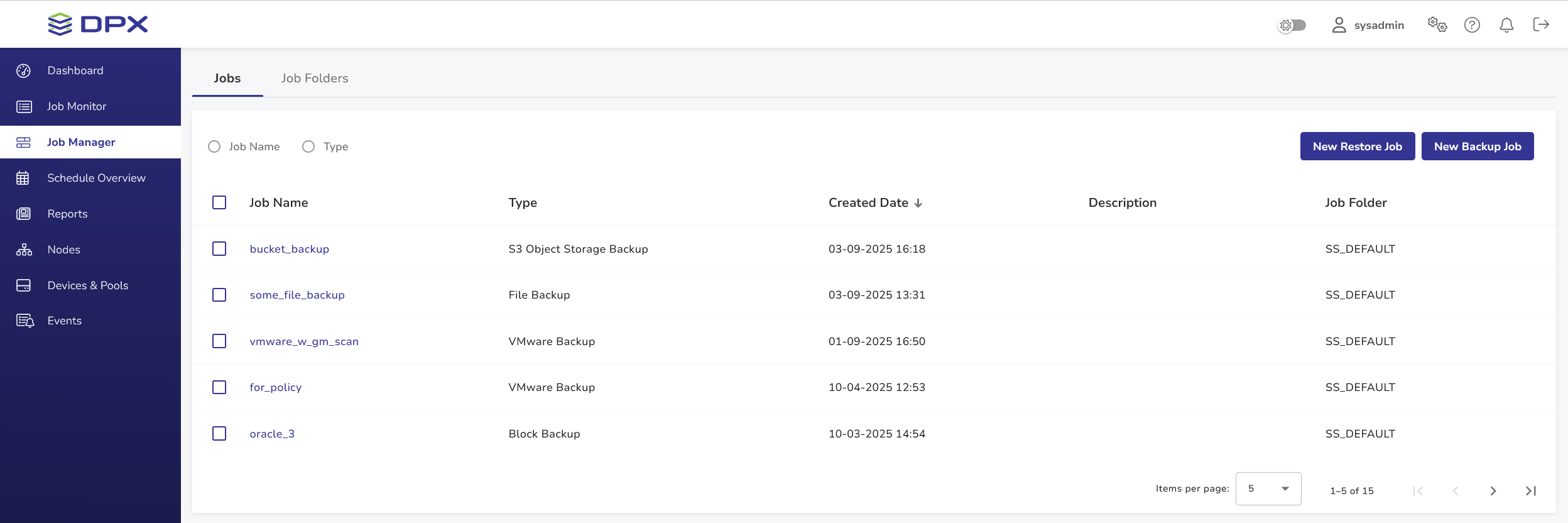Open the settings gears icon
Screen dimensions: 1568x523
pos(1437,25)
